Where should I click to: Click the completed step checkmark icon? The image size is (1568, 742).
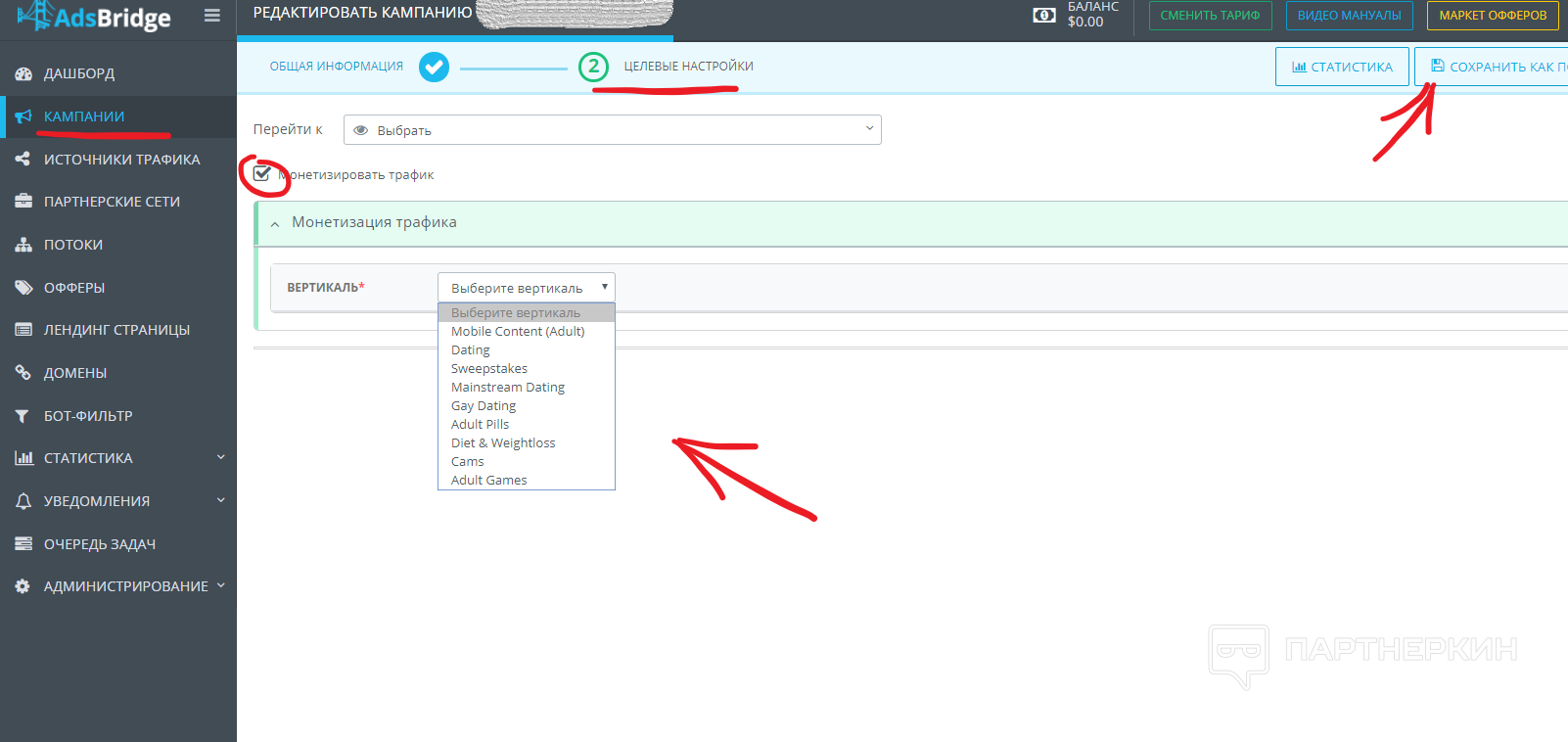(x=434, y=67)
